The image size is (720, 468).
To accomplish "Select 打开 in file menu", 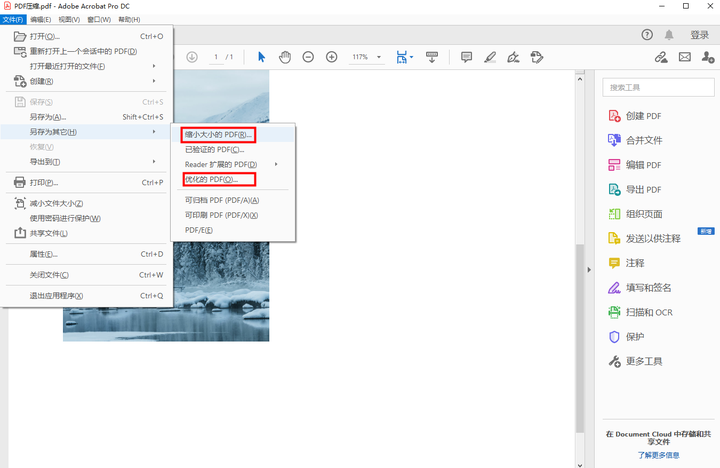I will pyautogui.click(x=87, y=36).
